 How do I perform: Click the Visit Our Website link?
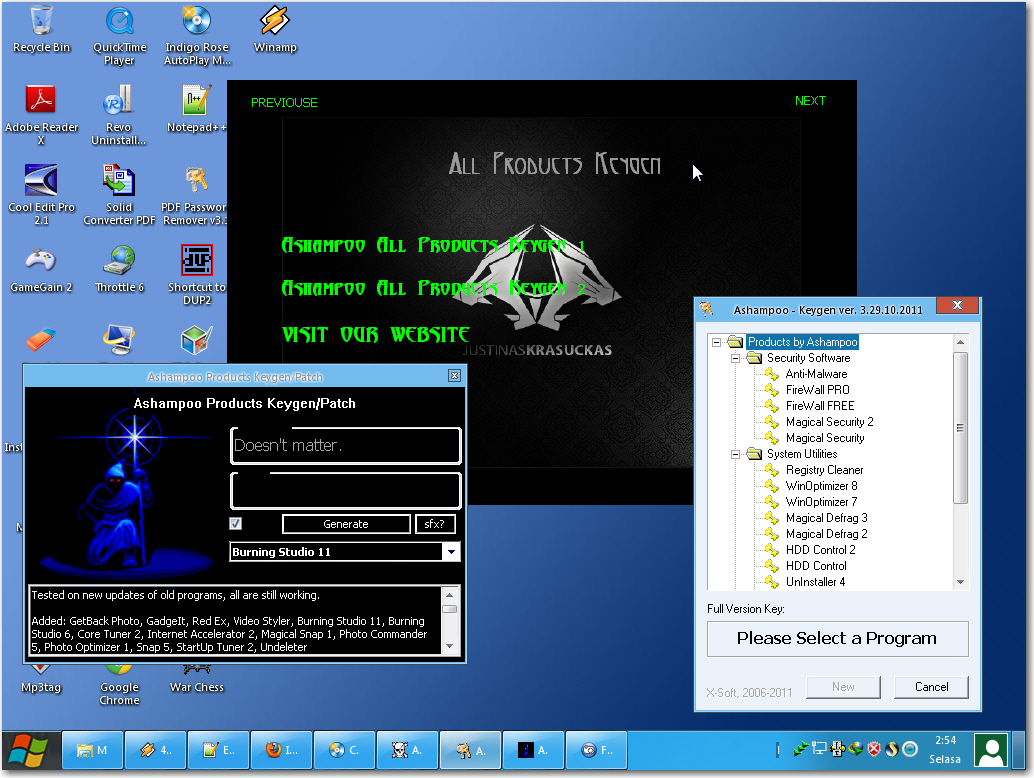(x=375, y=334)
